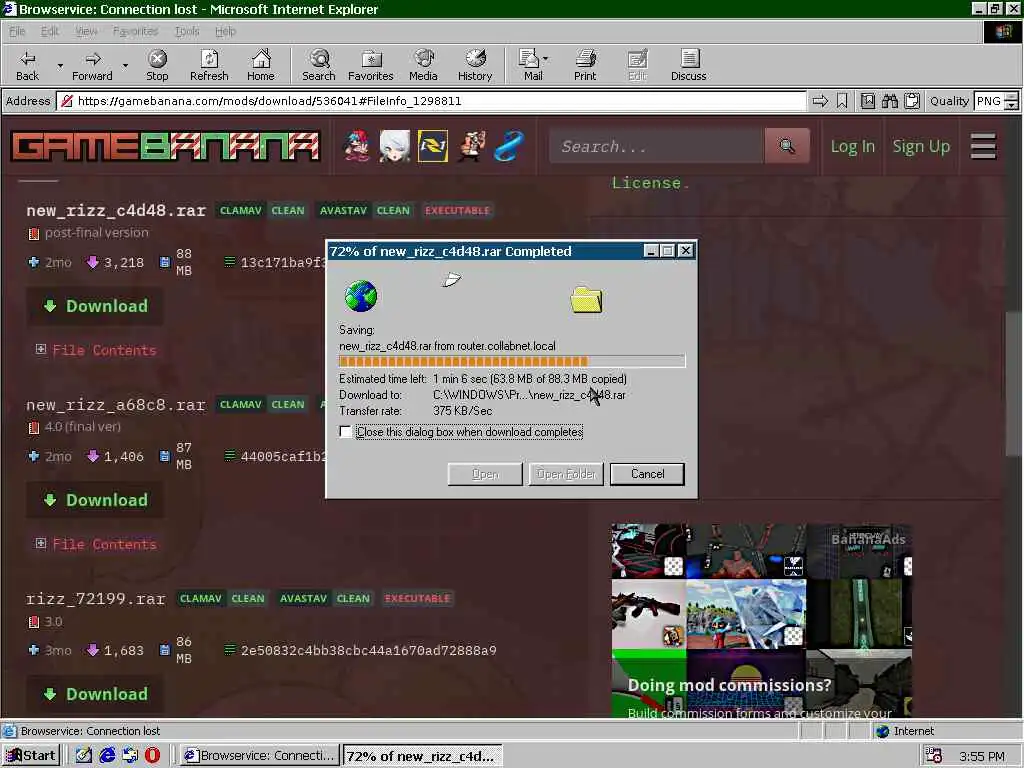Switch to '72% of new_rizz_c4d...' taskbar button
This screenshot has width=1024, height=768.
click(x=423, y=756)
